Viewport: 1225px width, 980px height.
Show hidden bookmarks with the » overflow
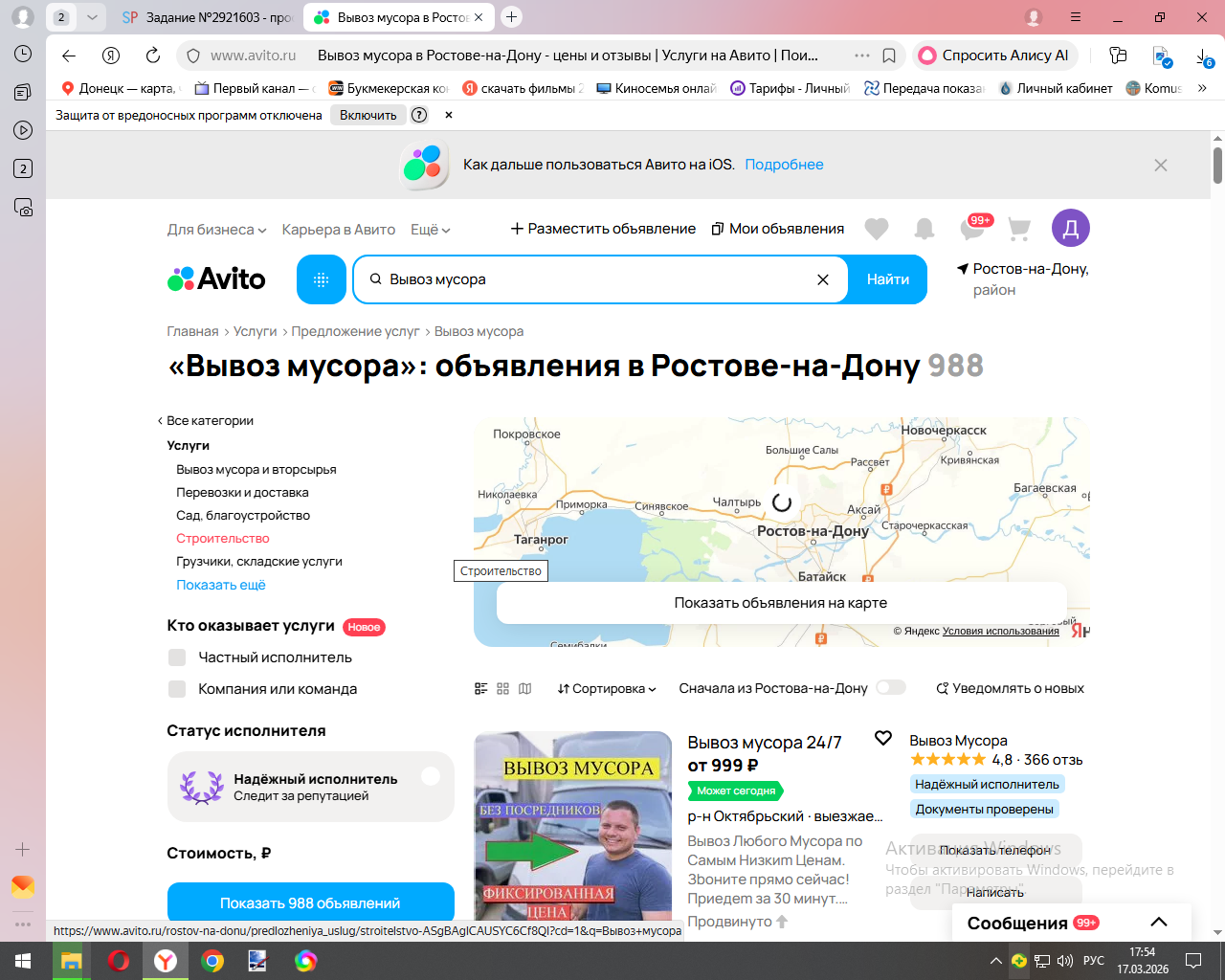click(1203, 88)
